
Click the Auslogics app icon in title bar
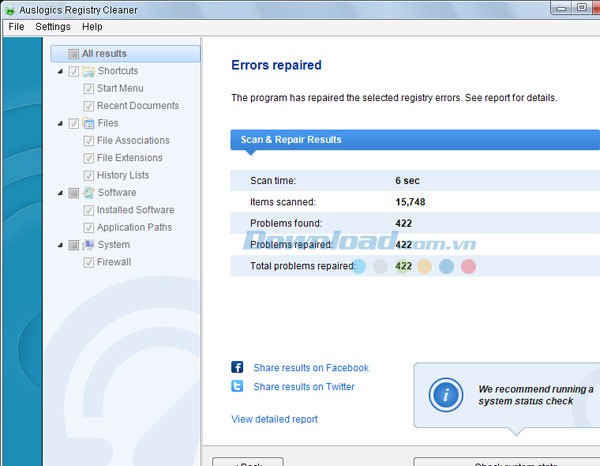tap(9, 10)
